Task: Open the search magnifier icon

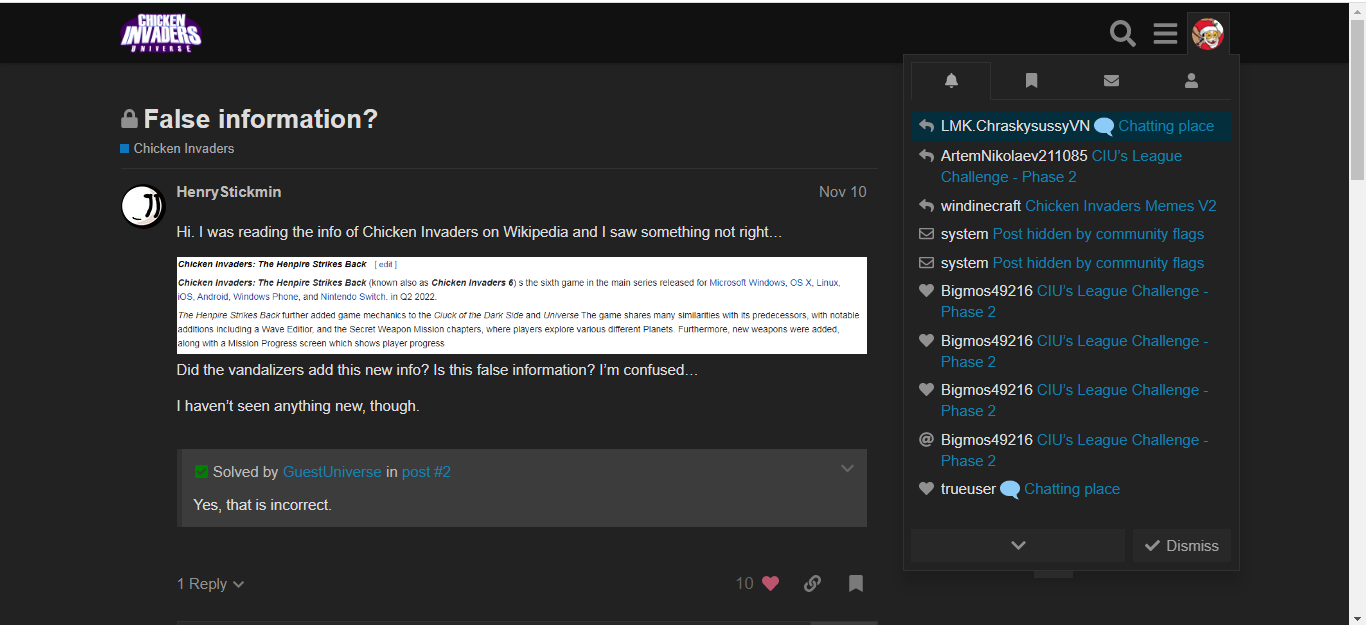Action: click(1123, 34)
